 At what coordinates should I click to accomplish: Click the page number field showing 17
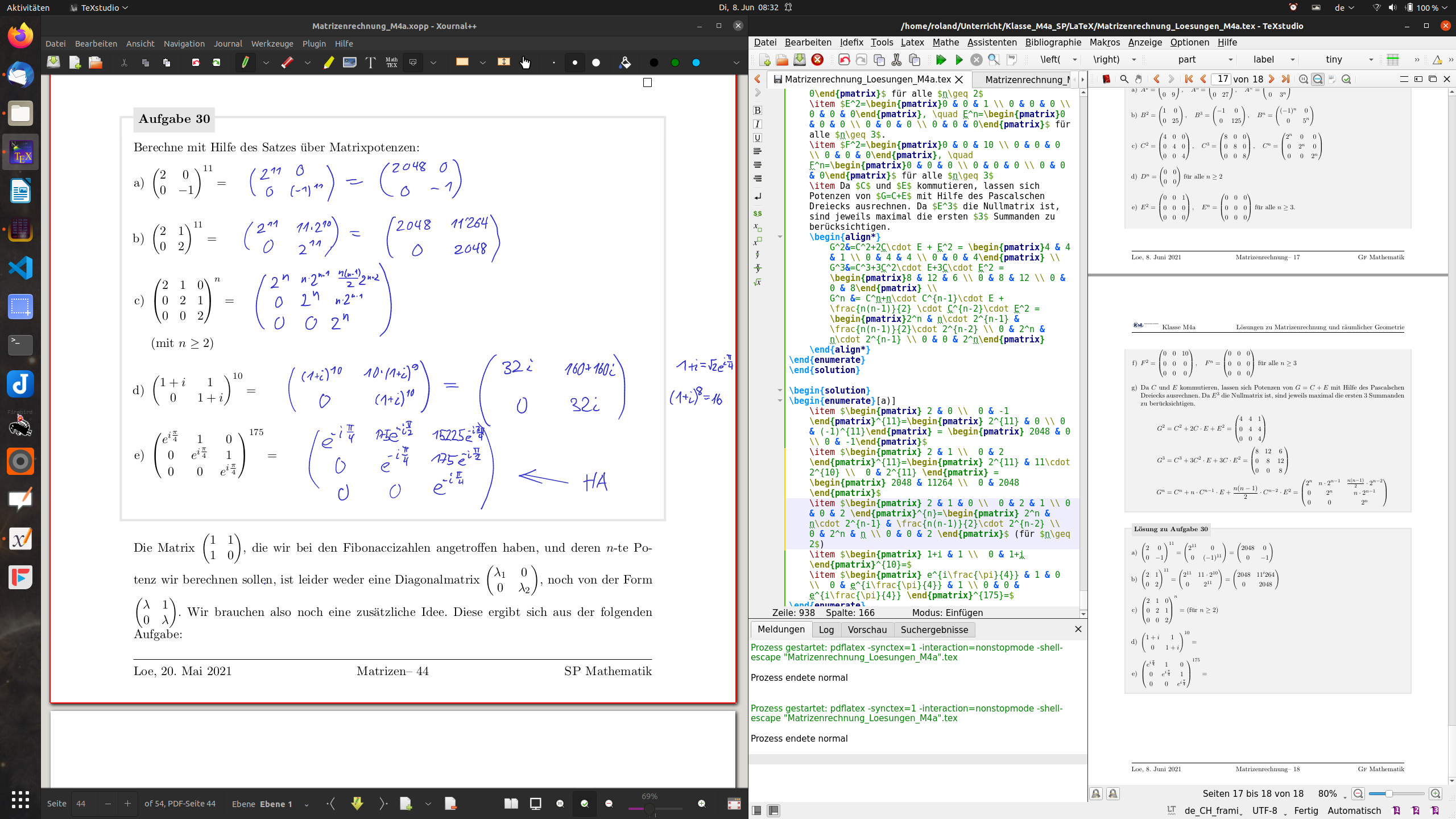[x=1221, y=80]
